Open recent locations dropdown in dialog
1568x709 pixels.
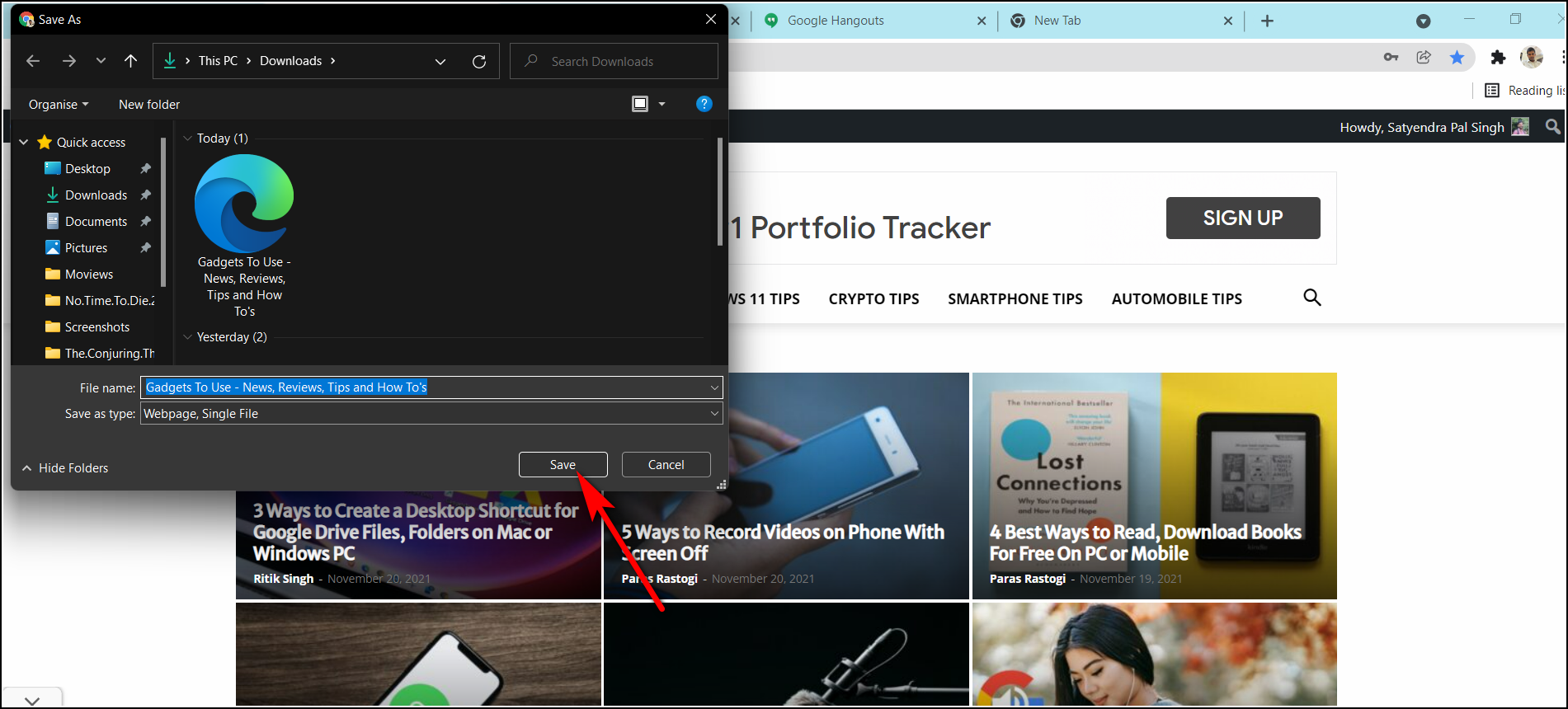(x=101, y=61)
